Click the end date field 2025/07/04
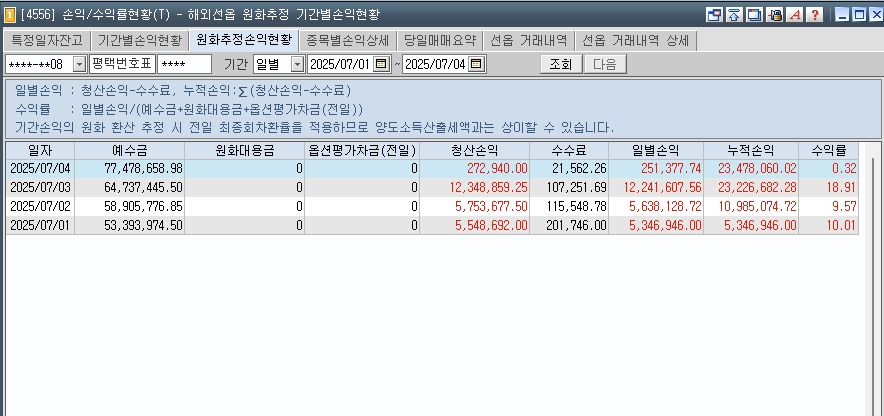 point(436,64)
